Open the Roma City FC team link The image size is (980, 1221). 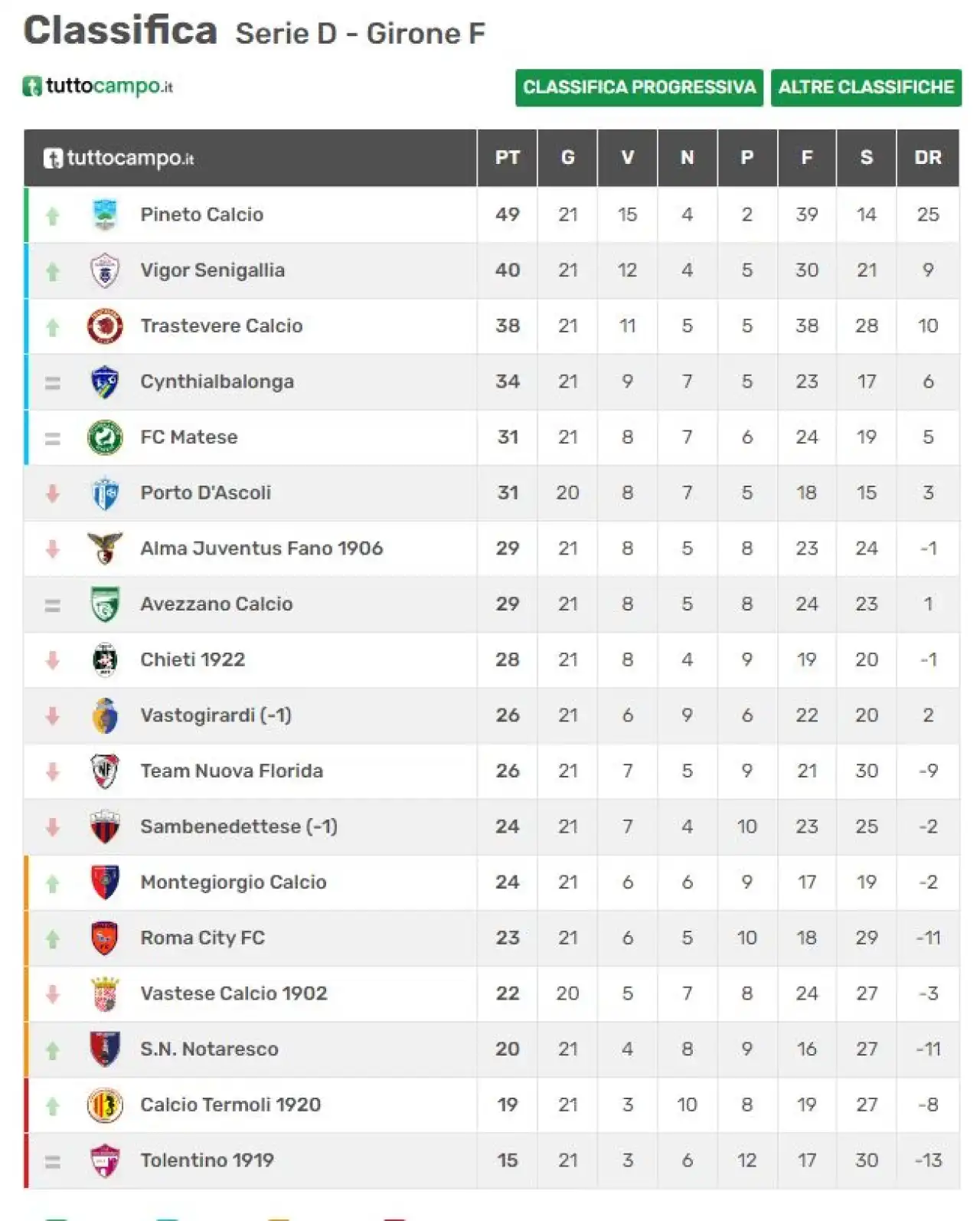click(202, 938)
